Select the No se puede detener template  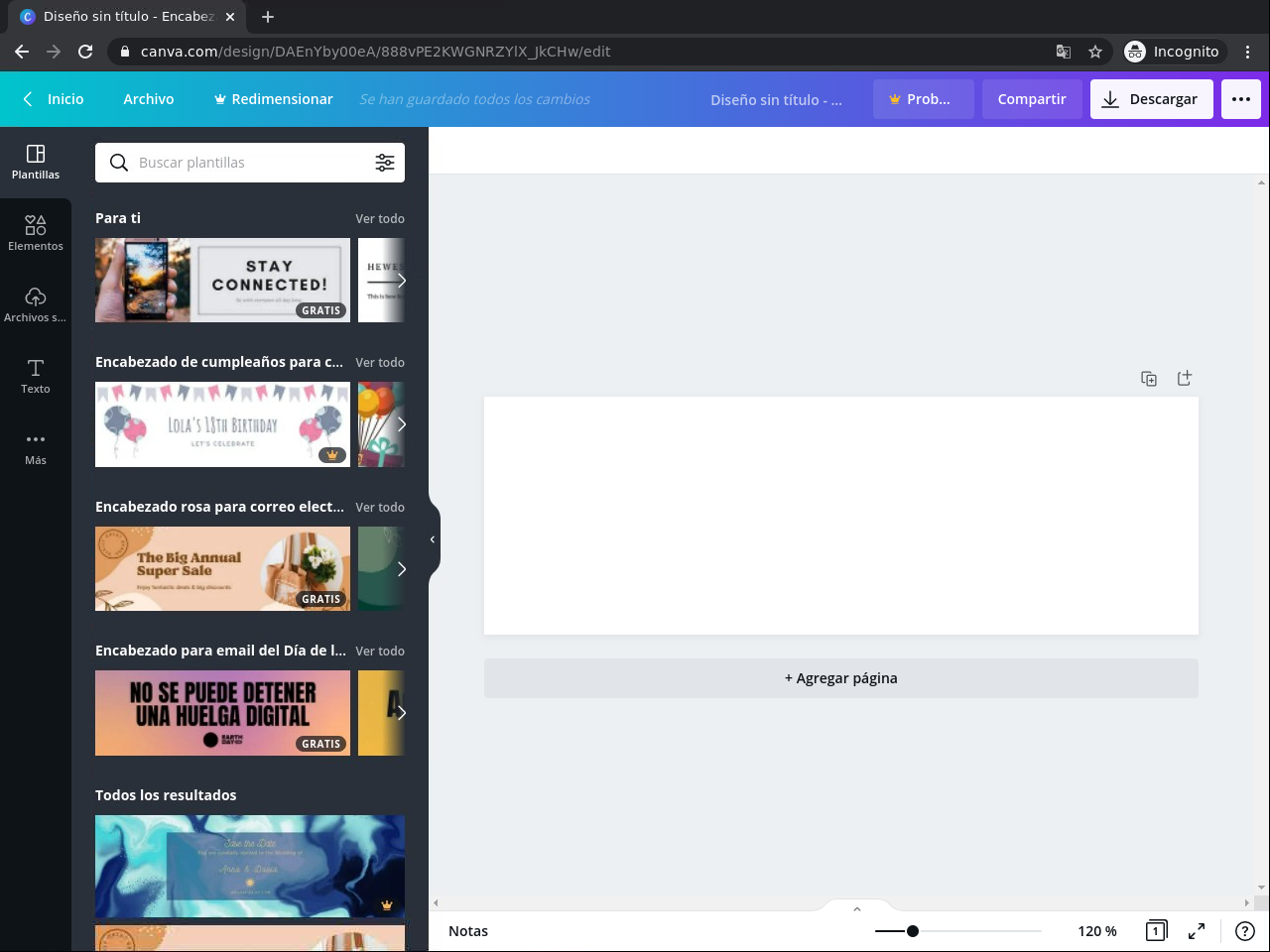click(222, 713)
